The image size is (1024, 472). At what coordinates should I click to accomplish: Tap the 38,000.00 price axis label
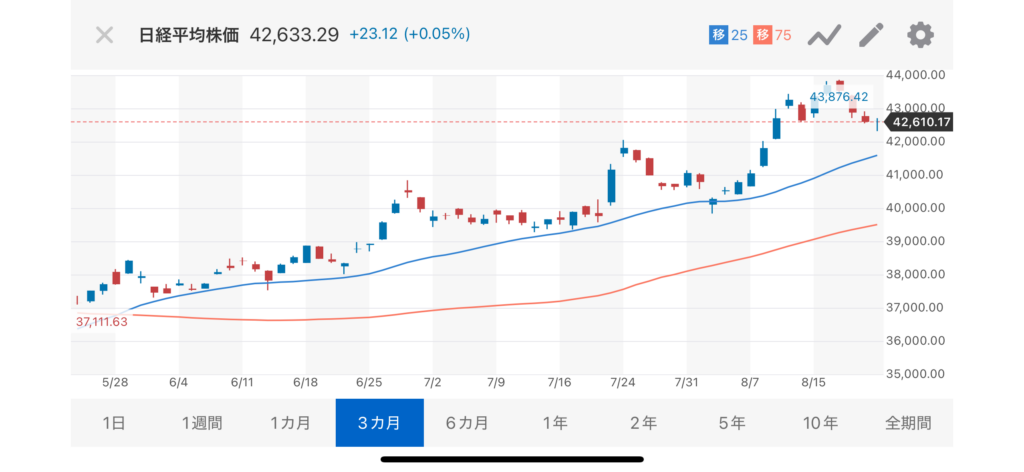tap(915, 275)
